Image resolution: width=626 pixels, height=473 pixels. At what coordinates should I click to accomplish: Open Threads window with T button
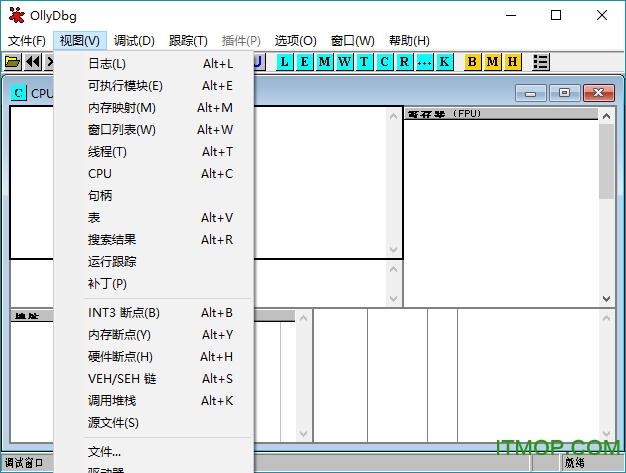[x=364, y=62]
